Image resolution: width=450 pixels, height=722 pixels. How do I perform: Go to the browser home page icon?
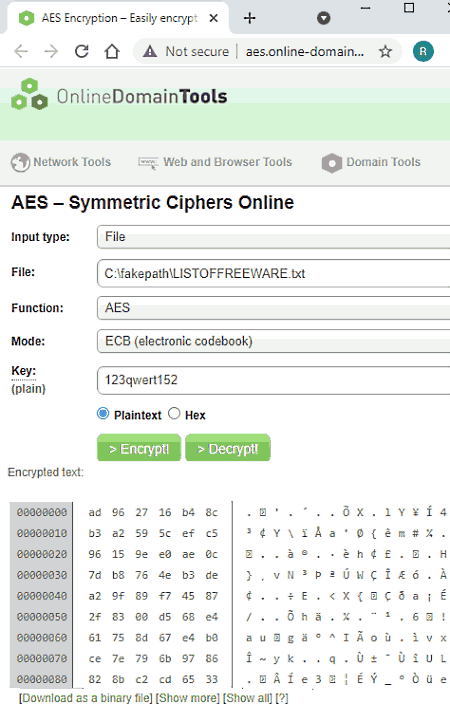click(112, 51)
